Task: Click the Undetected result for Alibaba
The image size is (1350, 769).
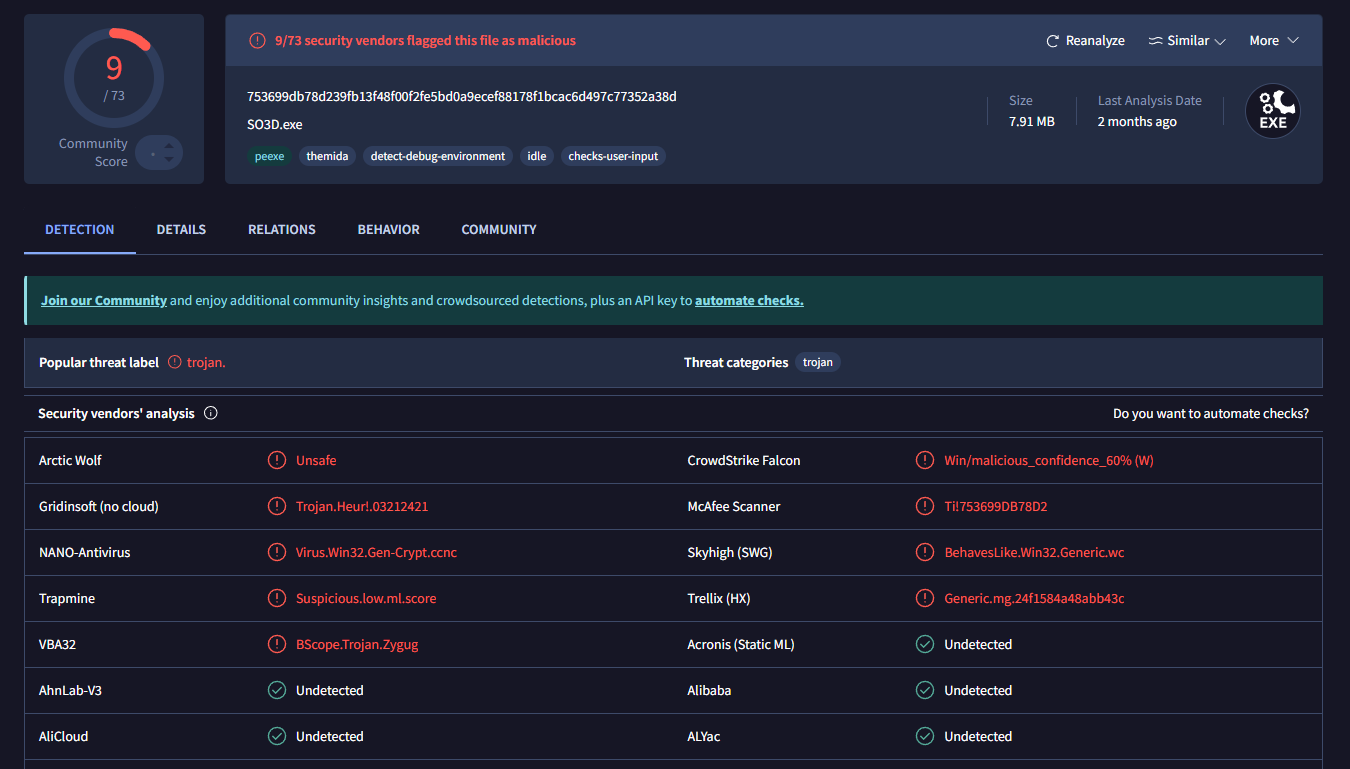Action: [978, 690]
